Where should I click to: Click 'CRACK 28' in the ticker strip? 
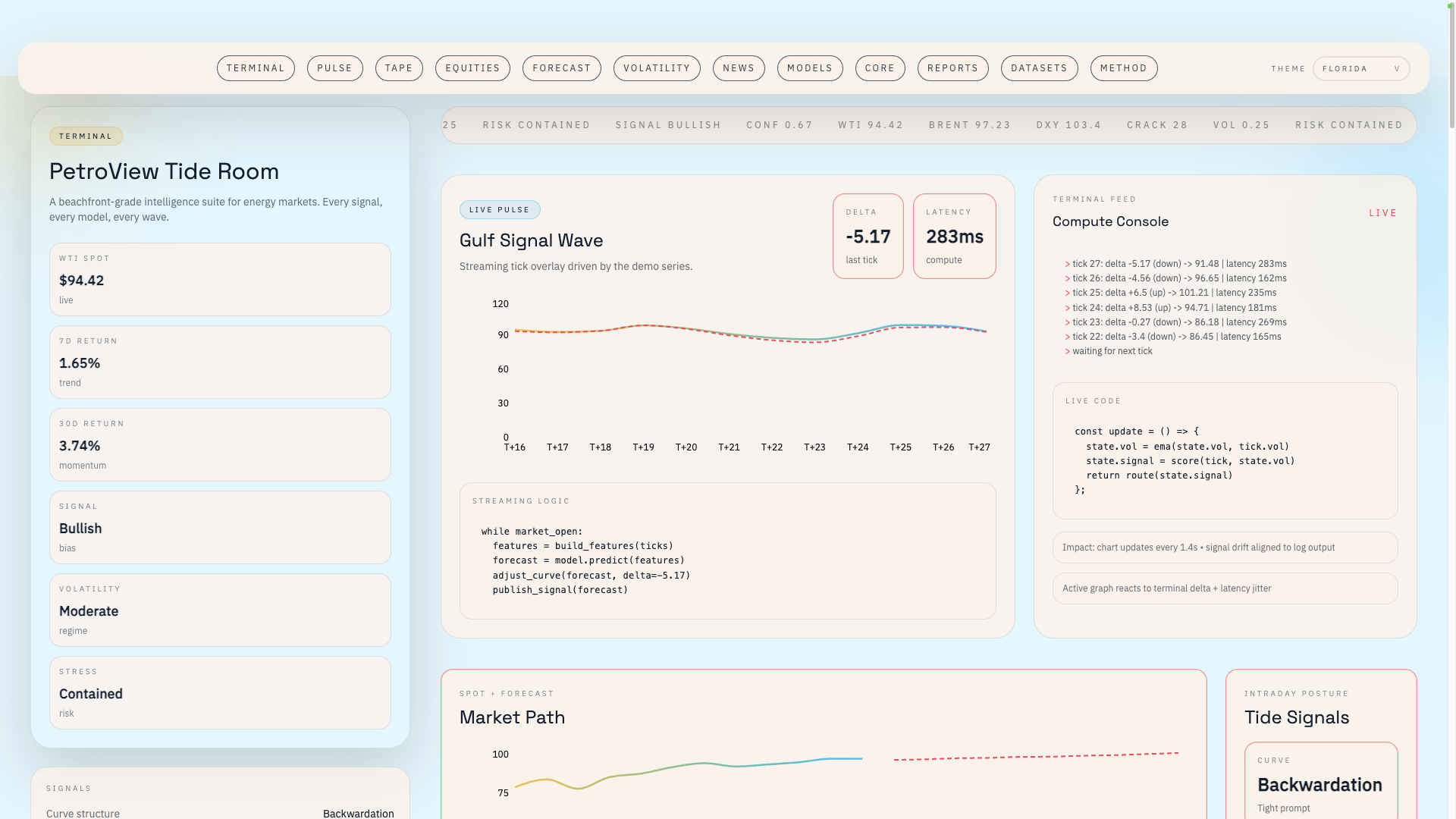[1157, 125]
